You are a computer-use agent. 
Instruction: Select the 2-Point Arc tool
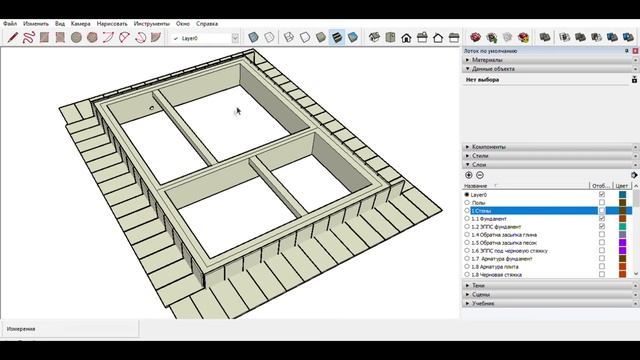click(124, 38)
